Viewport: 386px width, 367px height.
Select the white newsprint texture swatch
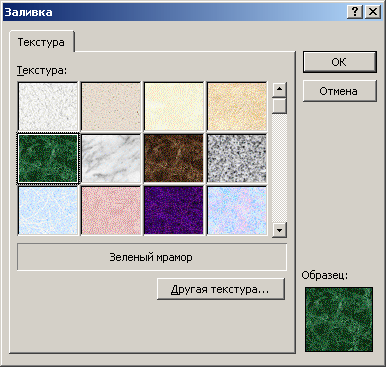click(x=48, y=106)
